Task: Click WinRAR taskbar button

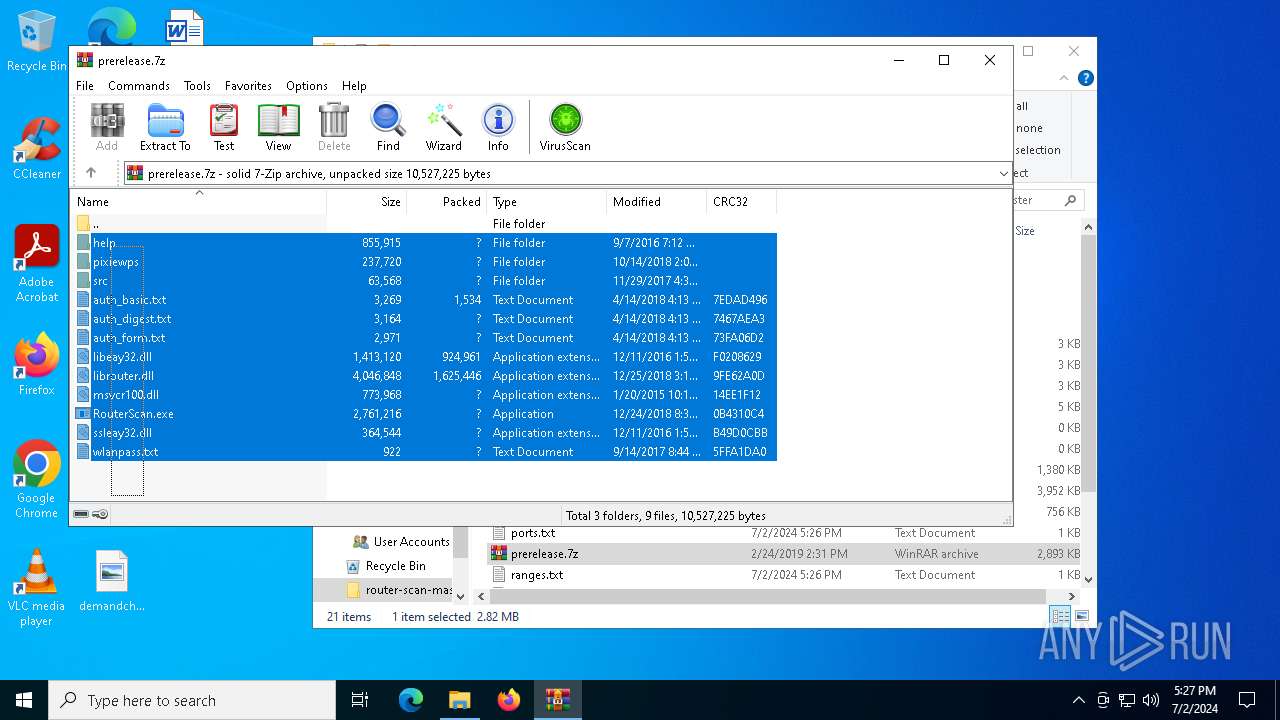Action: (558, 700)
